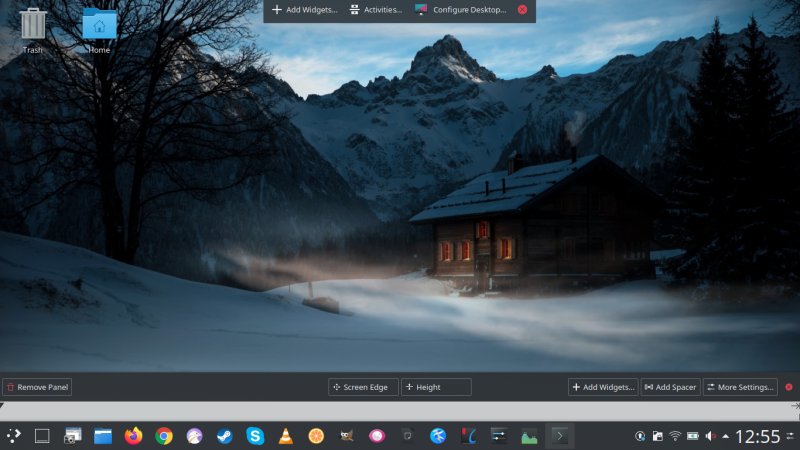This screenshot has width=800, height=450.
Task: Open the red and blue curve app icon
Action: click(x=468, y=436)
